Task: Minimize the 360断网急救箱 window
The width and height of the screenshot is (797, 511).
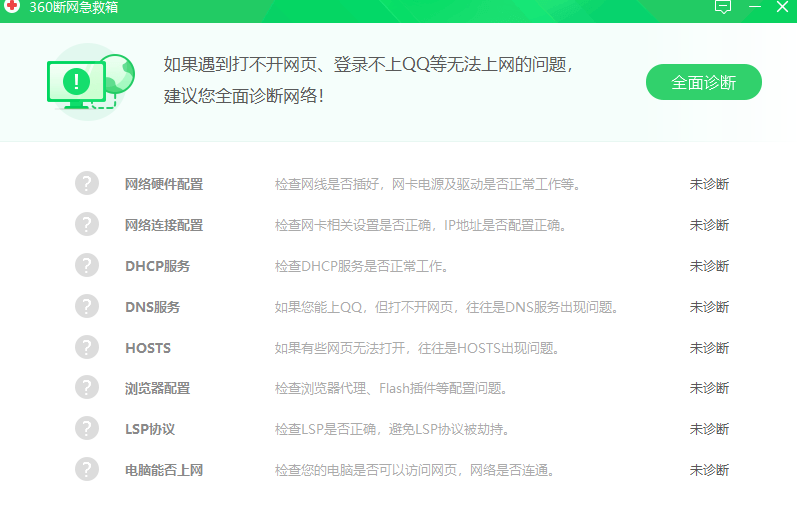Action: click(x=755, y=7)
